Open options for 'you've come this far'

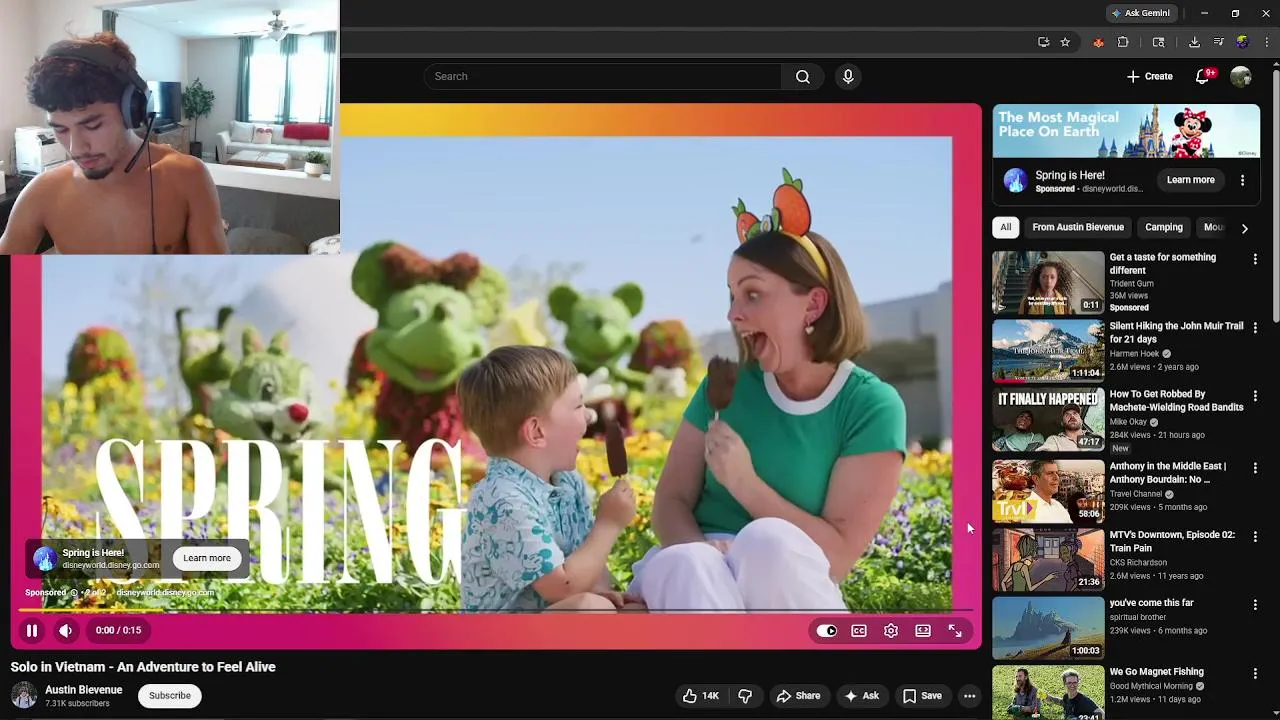pos(1255,605)
